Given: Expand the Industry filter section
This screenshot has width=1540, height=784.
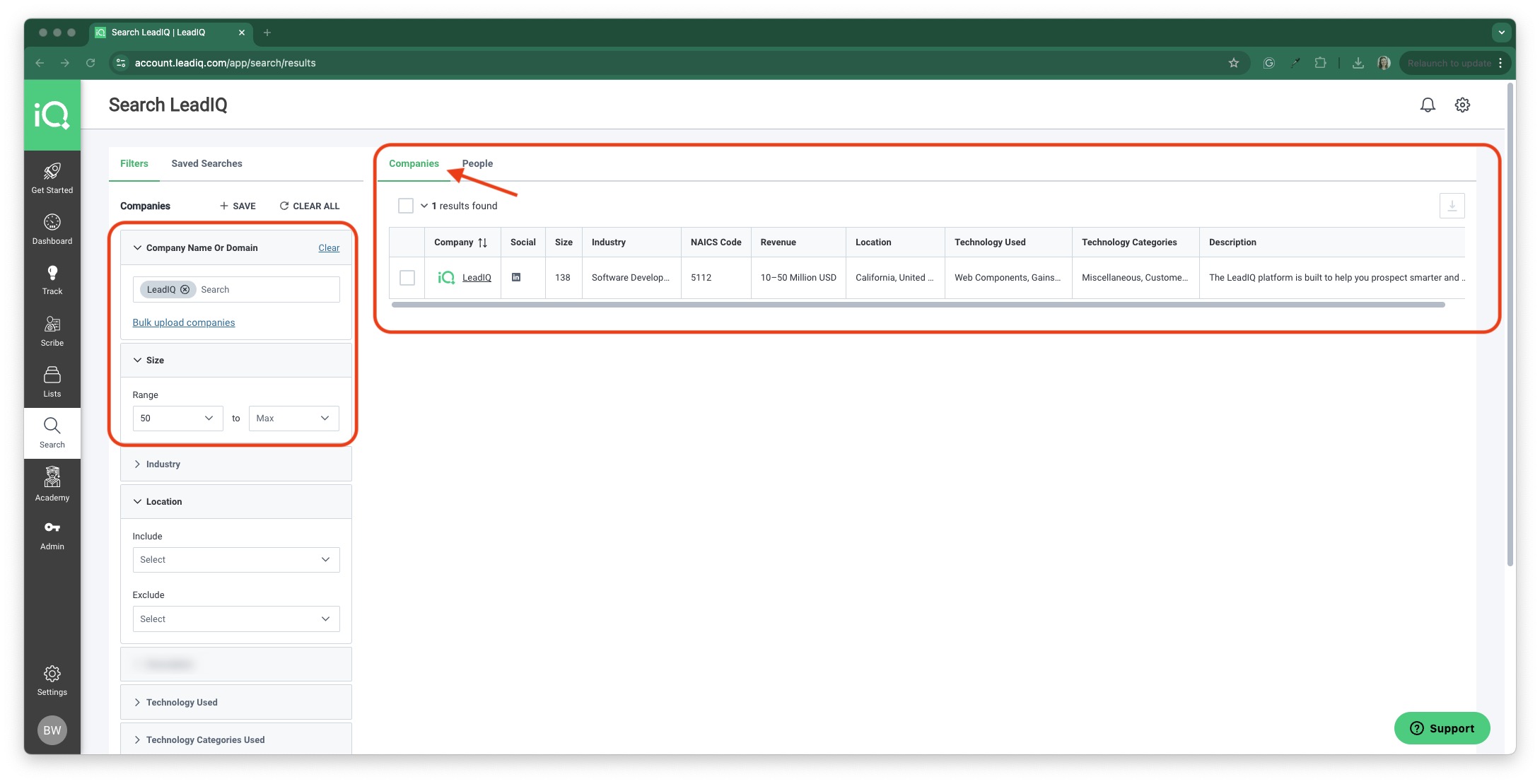Looking at the screenshot, I should (236, 464).
